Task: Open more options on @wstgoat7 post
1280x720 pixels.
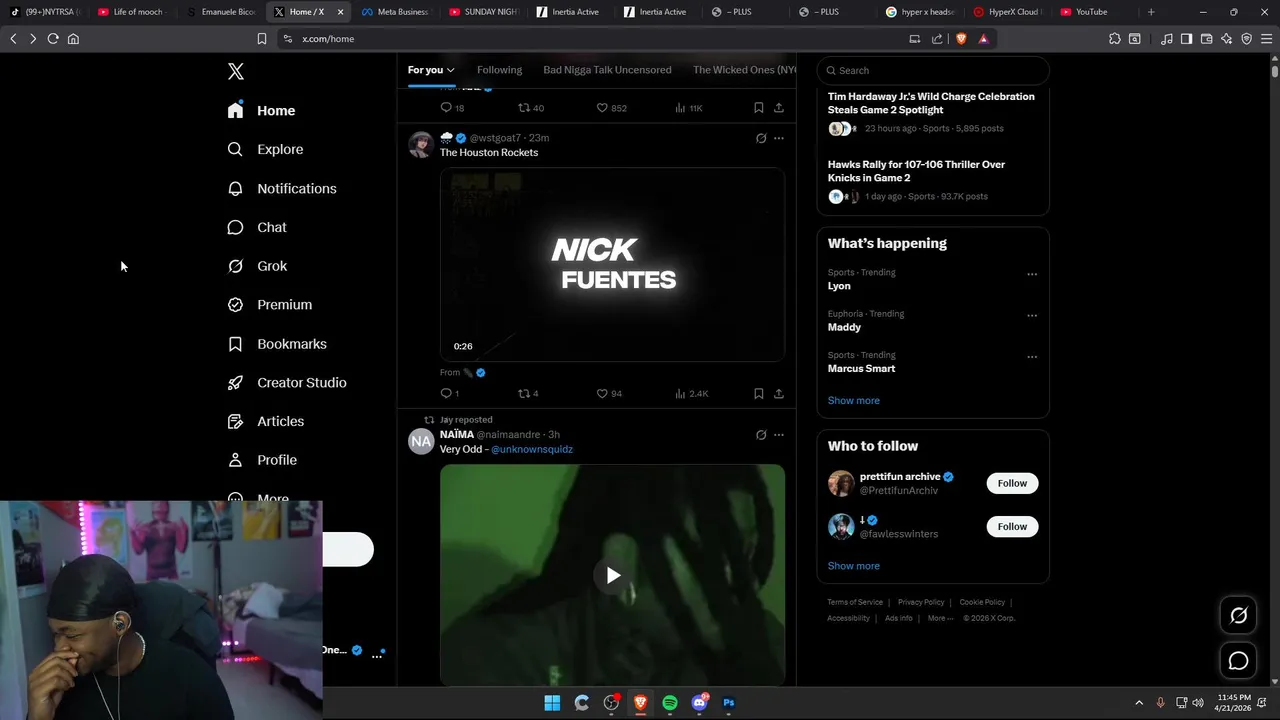Action: click(x=779, y=138)
